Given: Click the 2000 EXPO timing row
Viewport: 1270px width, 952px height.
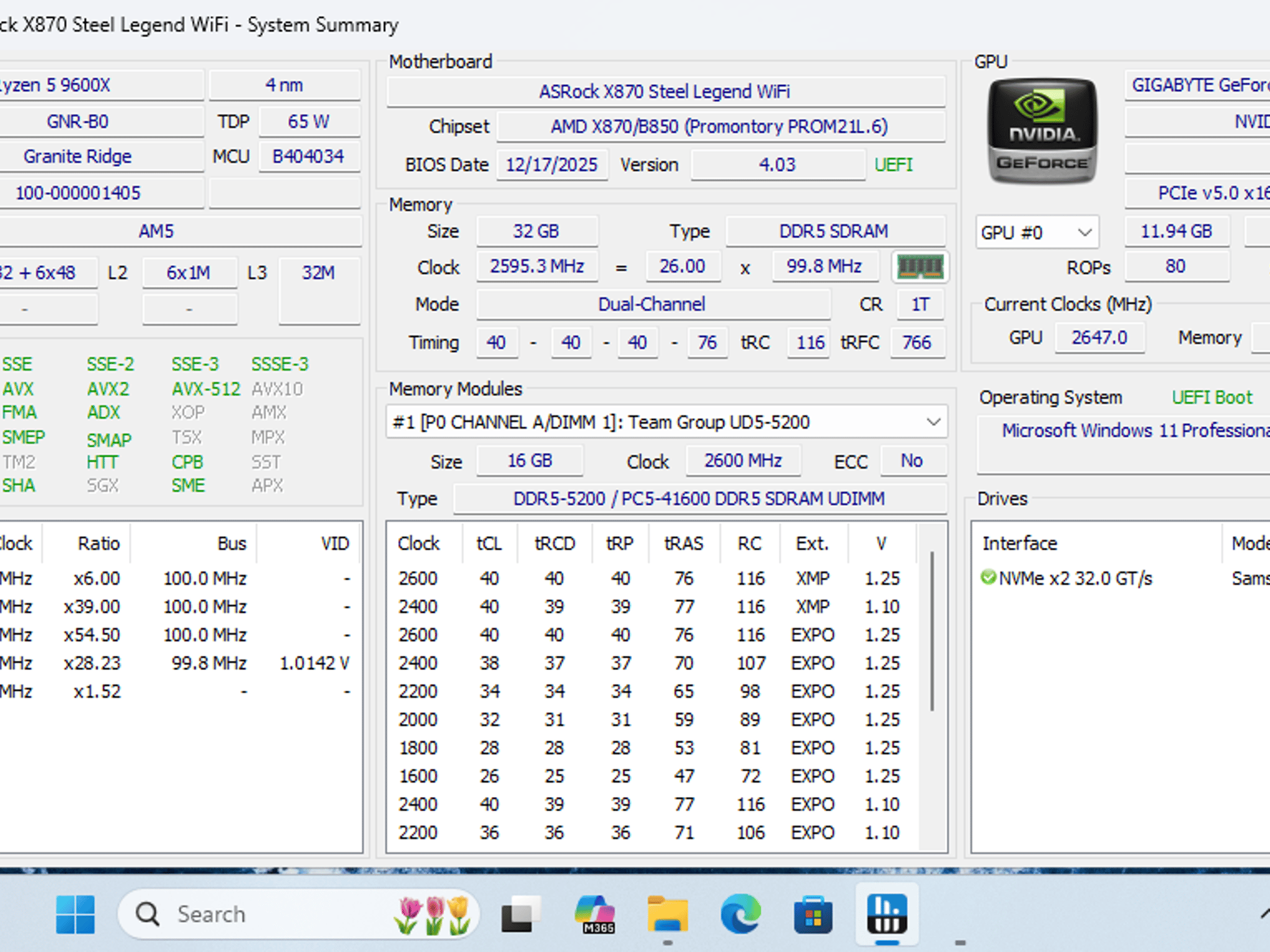Looking at the screenshot, I should click(652, 720).
